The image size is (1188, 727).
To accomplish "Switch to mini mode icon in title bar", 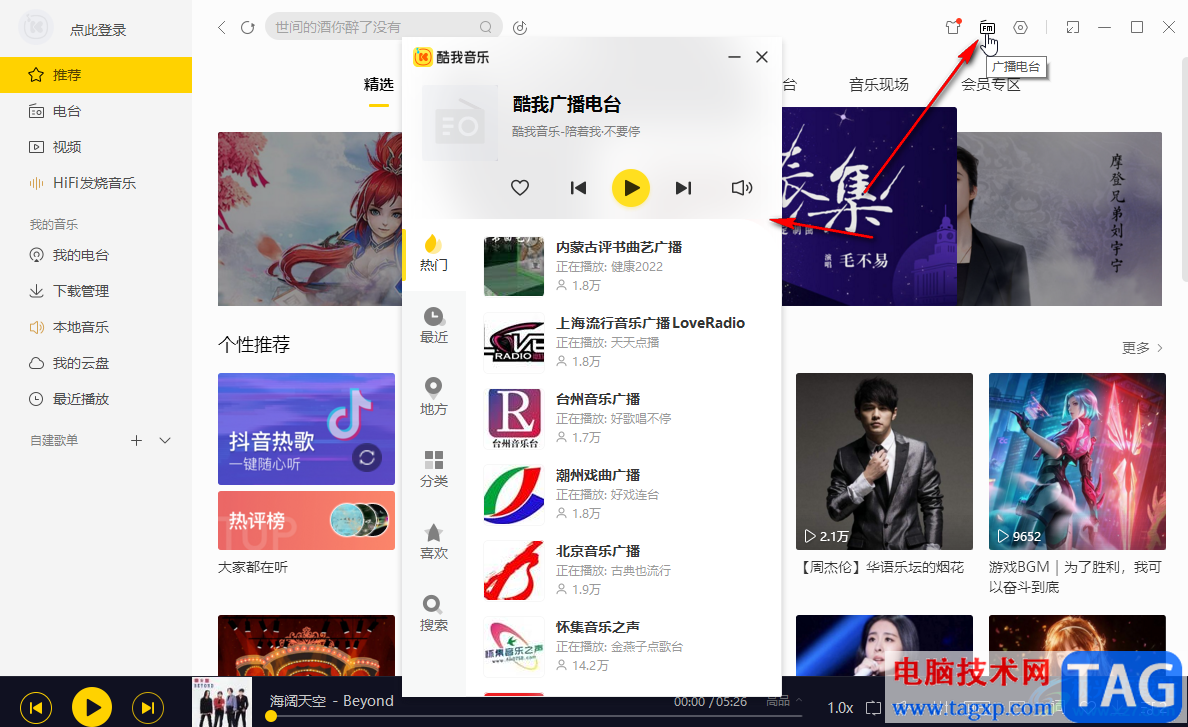I will (x=1073, y=27).
